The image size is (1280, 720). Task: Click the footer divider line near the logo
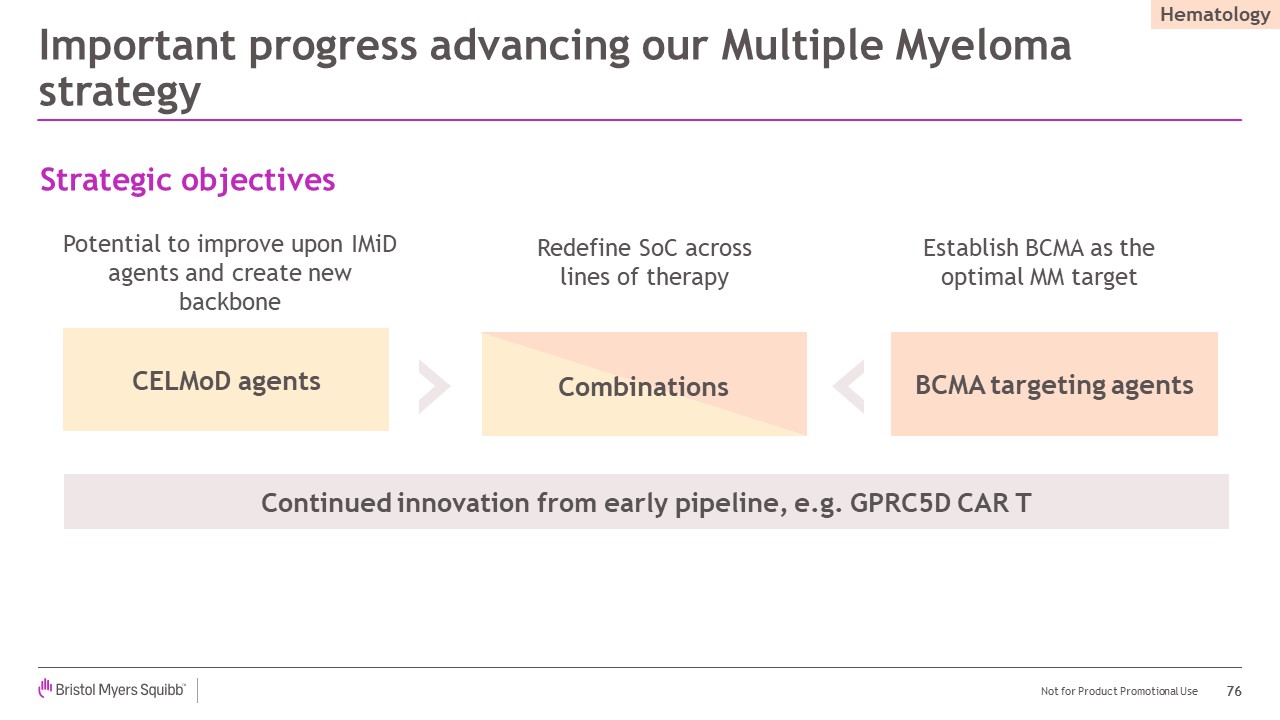tap(197, 690)
